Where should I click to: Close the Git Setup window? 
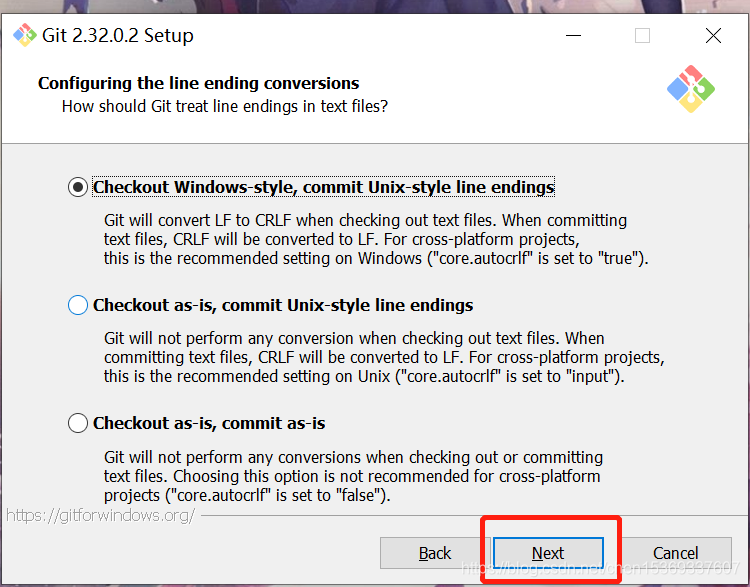713,36
